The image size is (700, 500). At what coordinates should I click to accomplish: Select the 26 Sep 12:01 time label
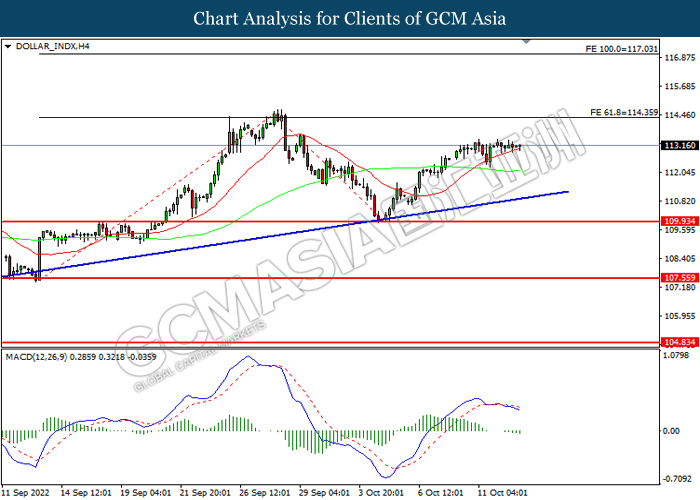tap(265, 493)
